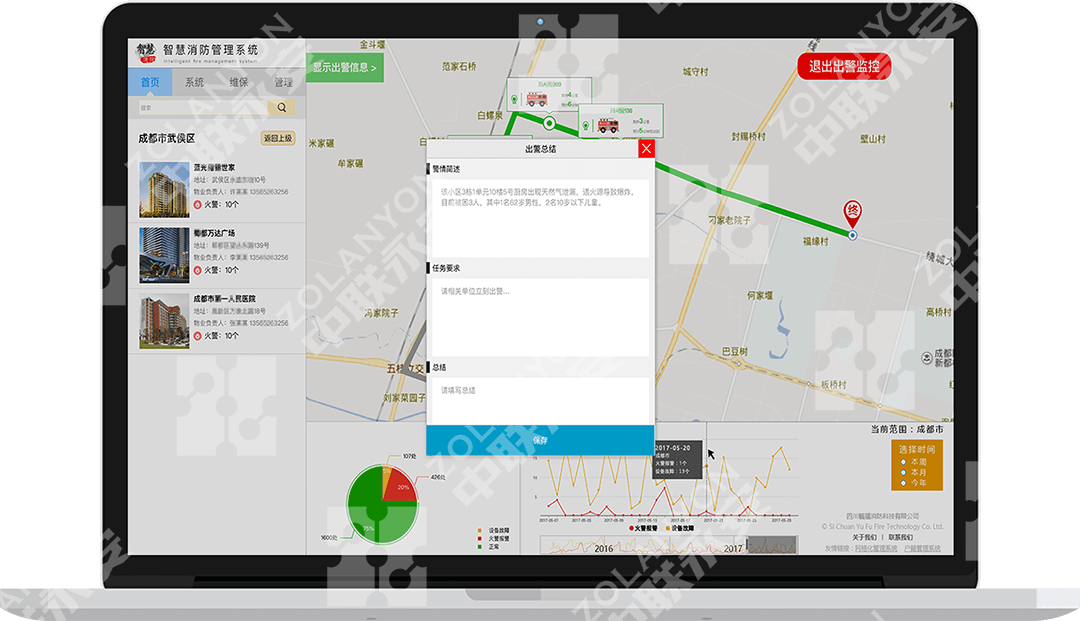Click the lower fire truck icon on map
Screen dimensions: 1080x621
click(x=608, y=125)
